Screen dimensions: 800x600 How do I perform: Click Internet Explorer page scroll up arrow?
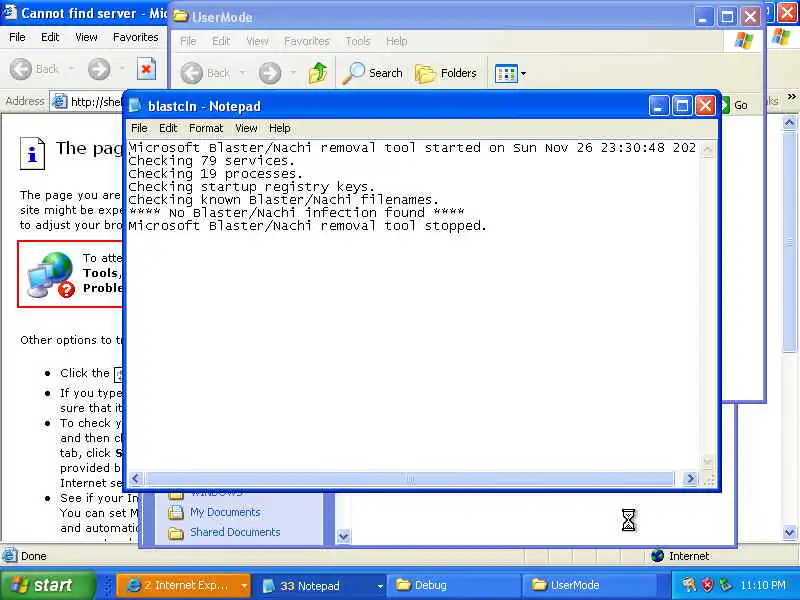pyautogui.click(x=789, y=122)
